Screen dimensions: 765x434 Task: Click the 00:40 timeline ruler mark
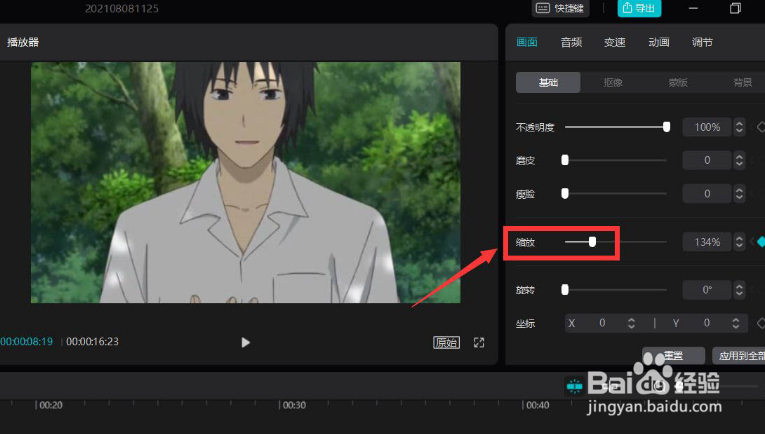[x=538, y=405]
